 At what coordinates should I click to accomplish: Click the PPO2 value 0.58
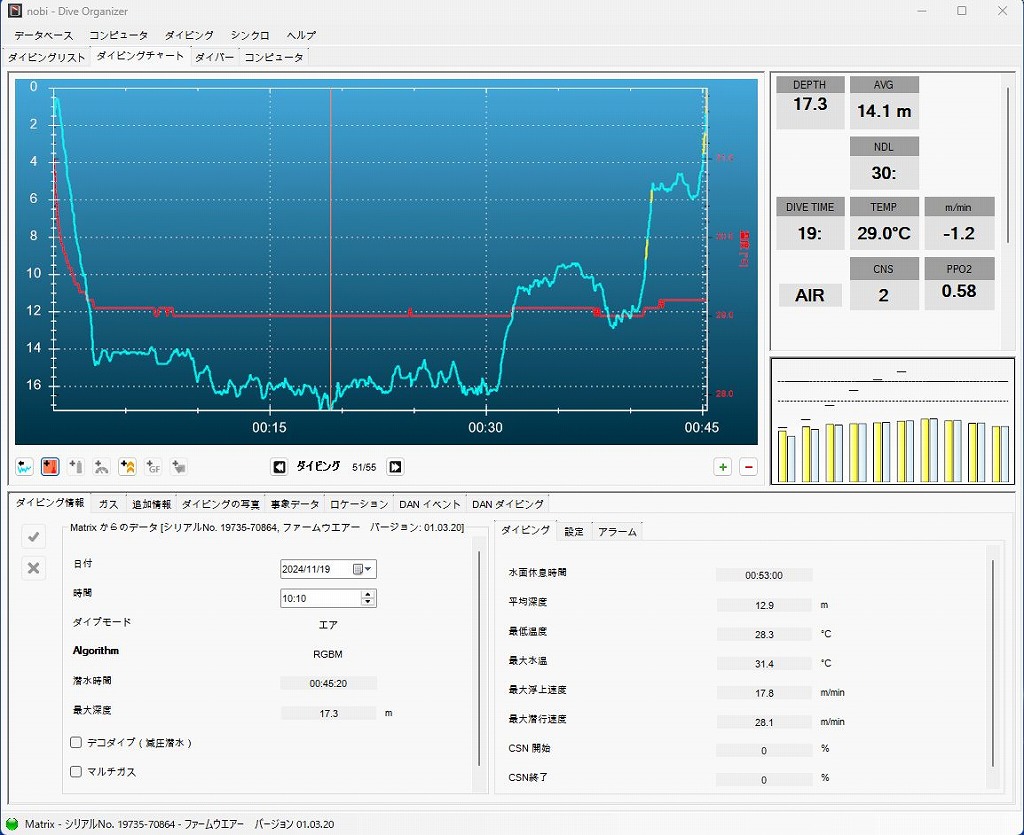tap(959, 291)
